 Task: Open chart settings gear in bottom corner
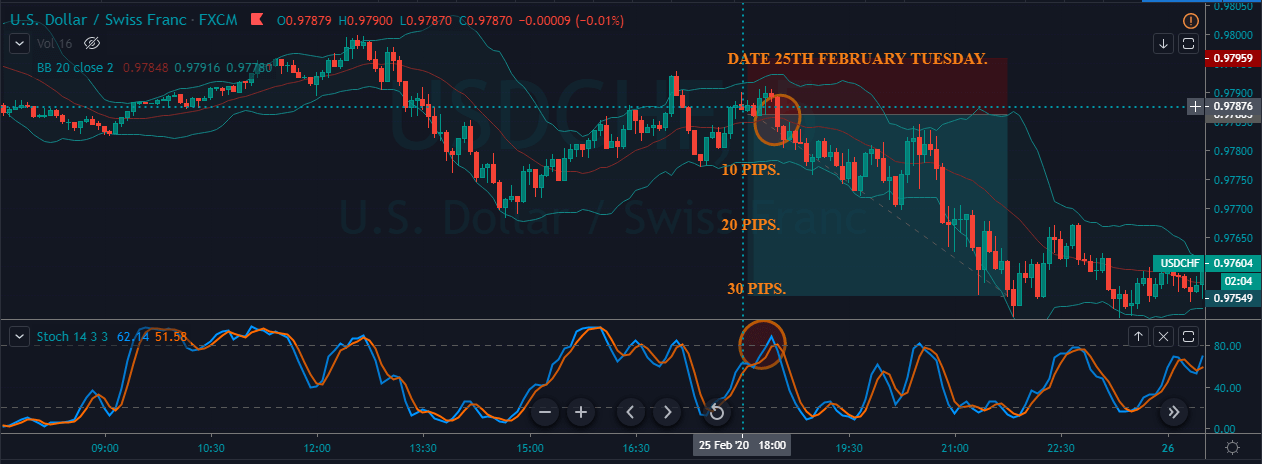click(1233, 448)
